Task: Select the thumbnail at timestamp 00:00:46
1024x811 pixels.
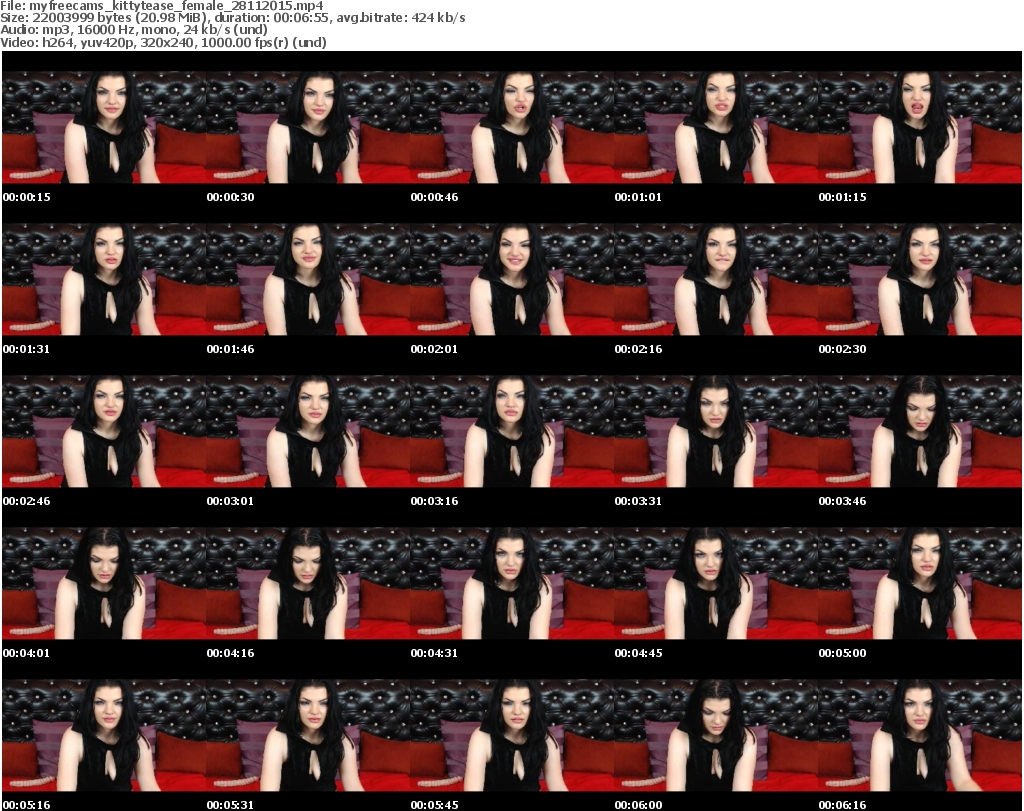Action: point(511,127)
